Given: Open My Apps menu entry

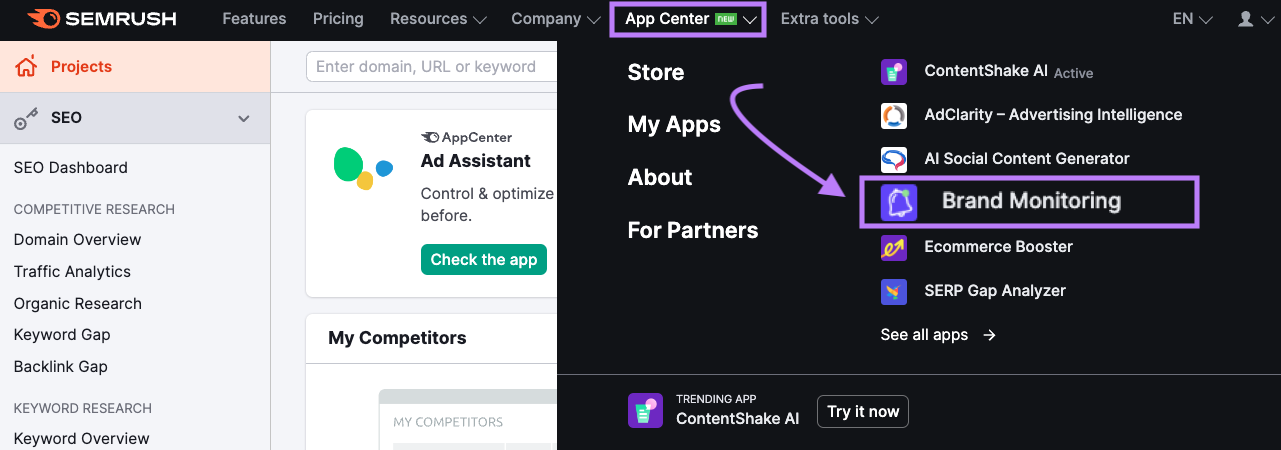Looking at the screenshot, I should [x=674, y=125].
